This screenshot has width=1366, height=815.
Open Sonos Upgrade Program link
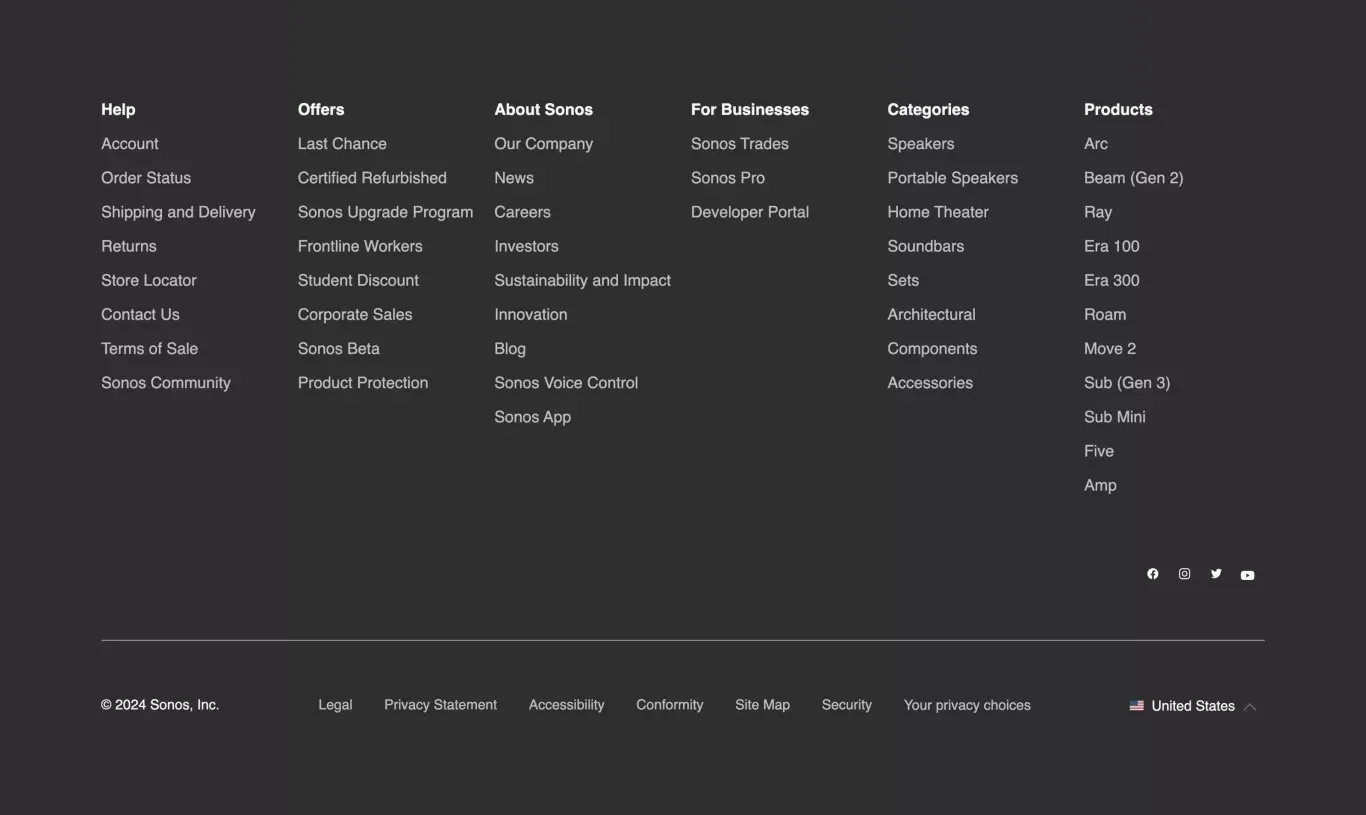(x=385, y=212)
